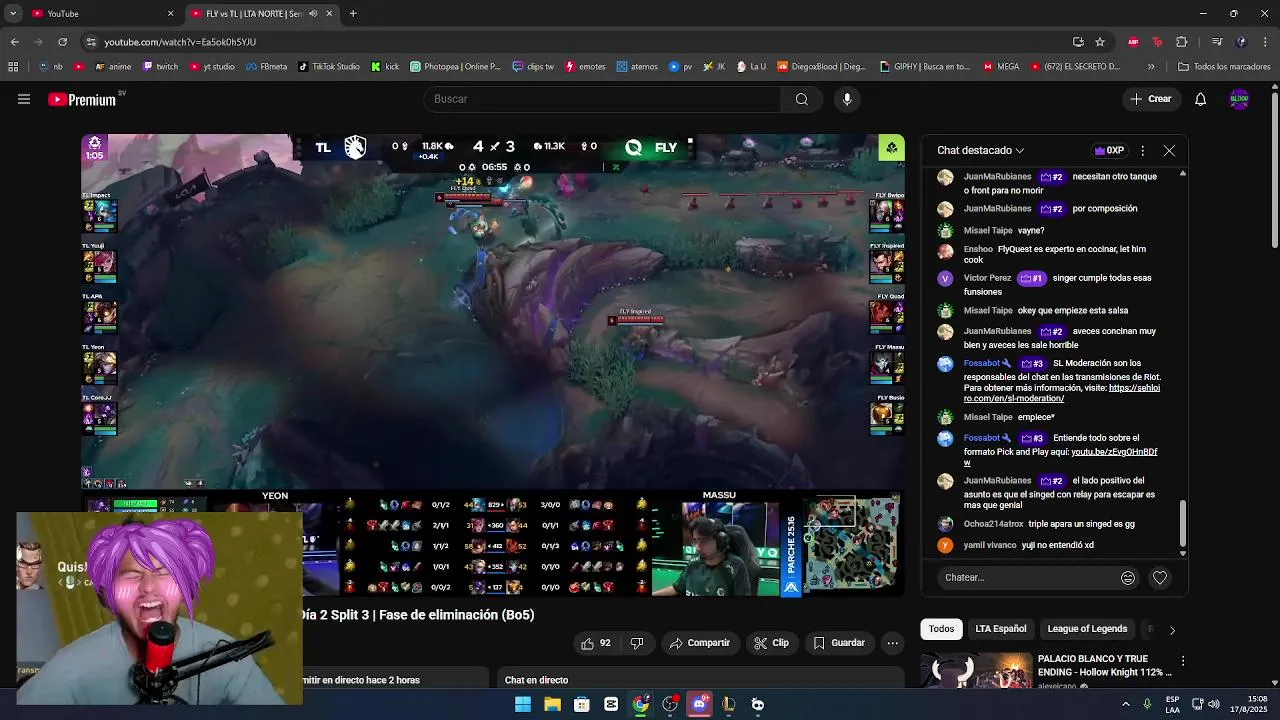Bookmark this page with the star
The height and width of the screenshot is (720, 1280).
click(1100, 42)
